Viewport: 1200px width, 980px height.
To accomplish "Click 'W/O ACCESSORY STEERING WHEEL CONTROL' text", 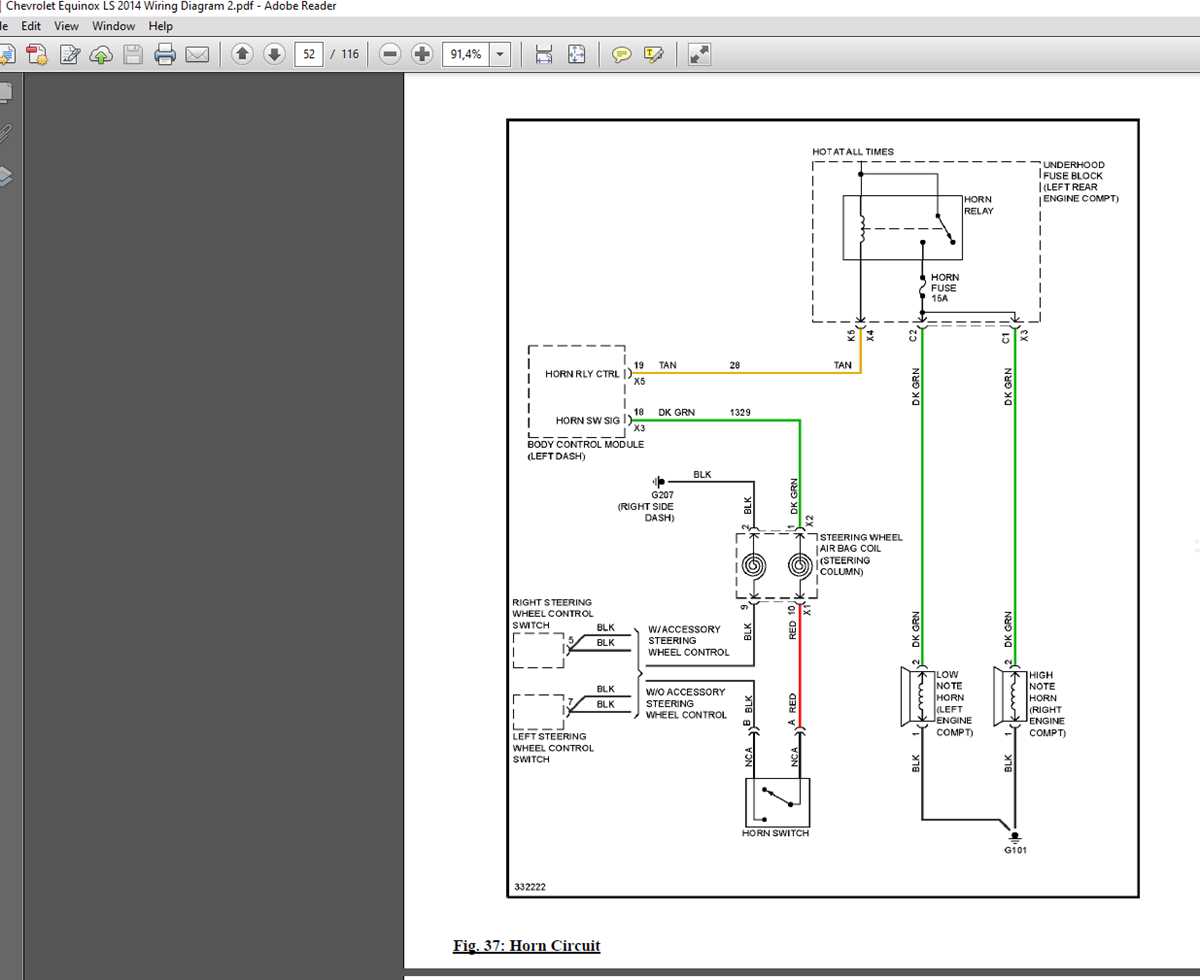I will pos(686,704).
